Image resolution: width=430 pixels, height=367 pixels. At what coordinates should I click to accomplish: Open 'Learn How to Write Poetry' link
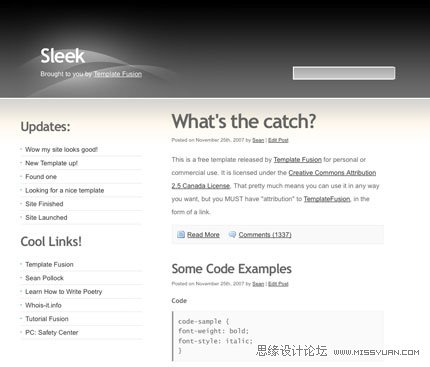[64, 292]
